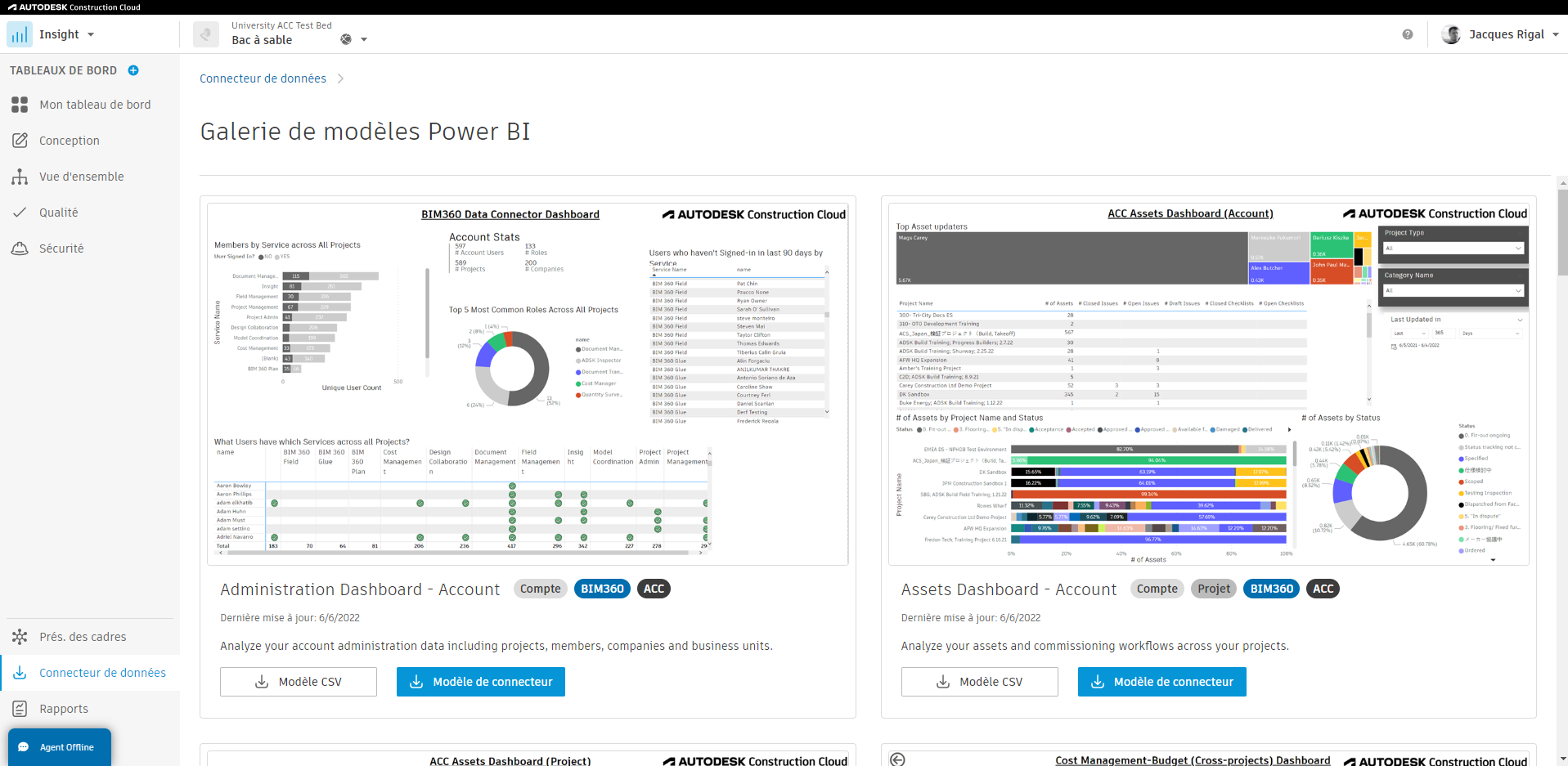Click the ACC tag on Administration Dashboard
1568x766 pixels.
[x=654, y=589]
